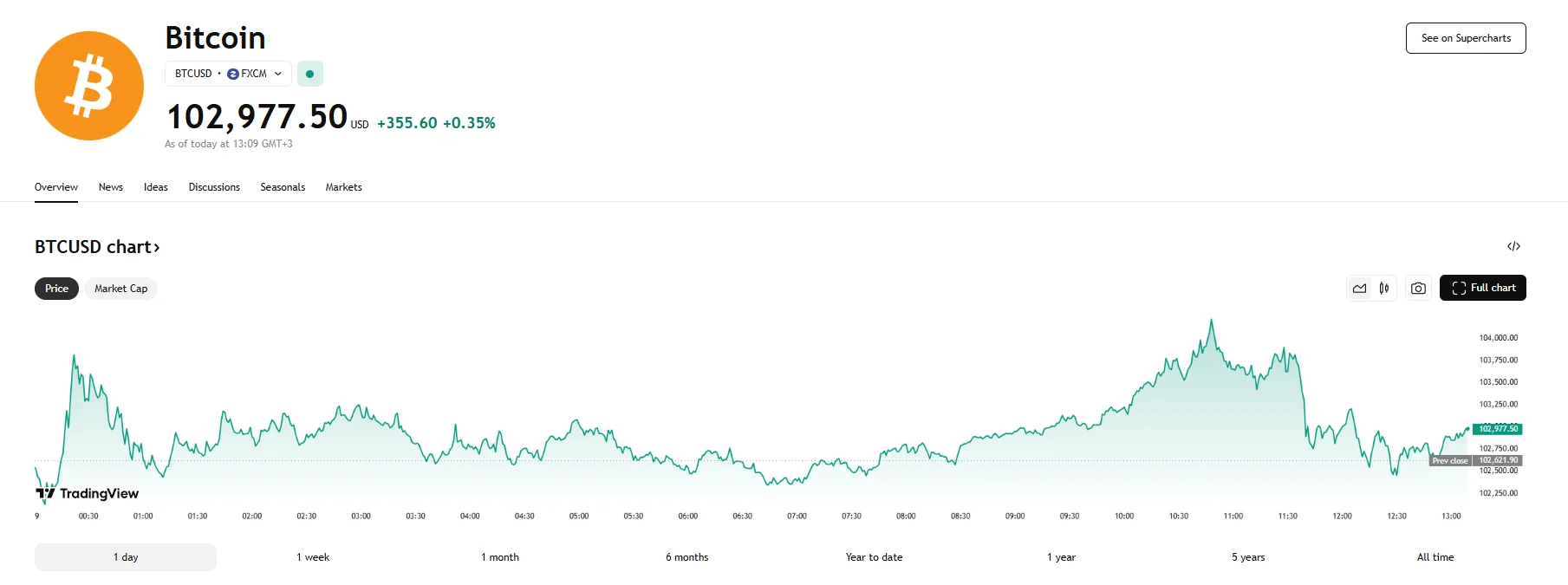Select the 1 month time range

pyautogui.click(x=500, y=557)
